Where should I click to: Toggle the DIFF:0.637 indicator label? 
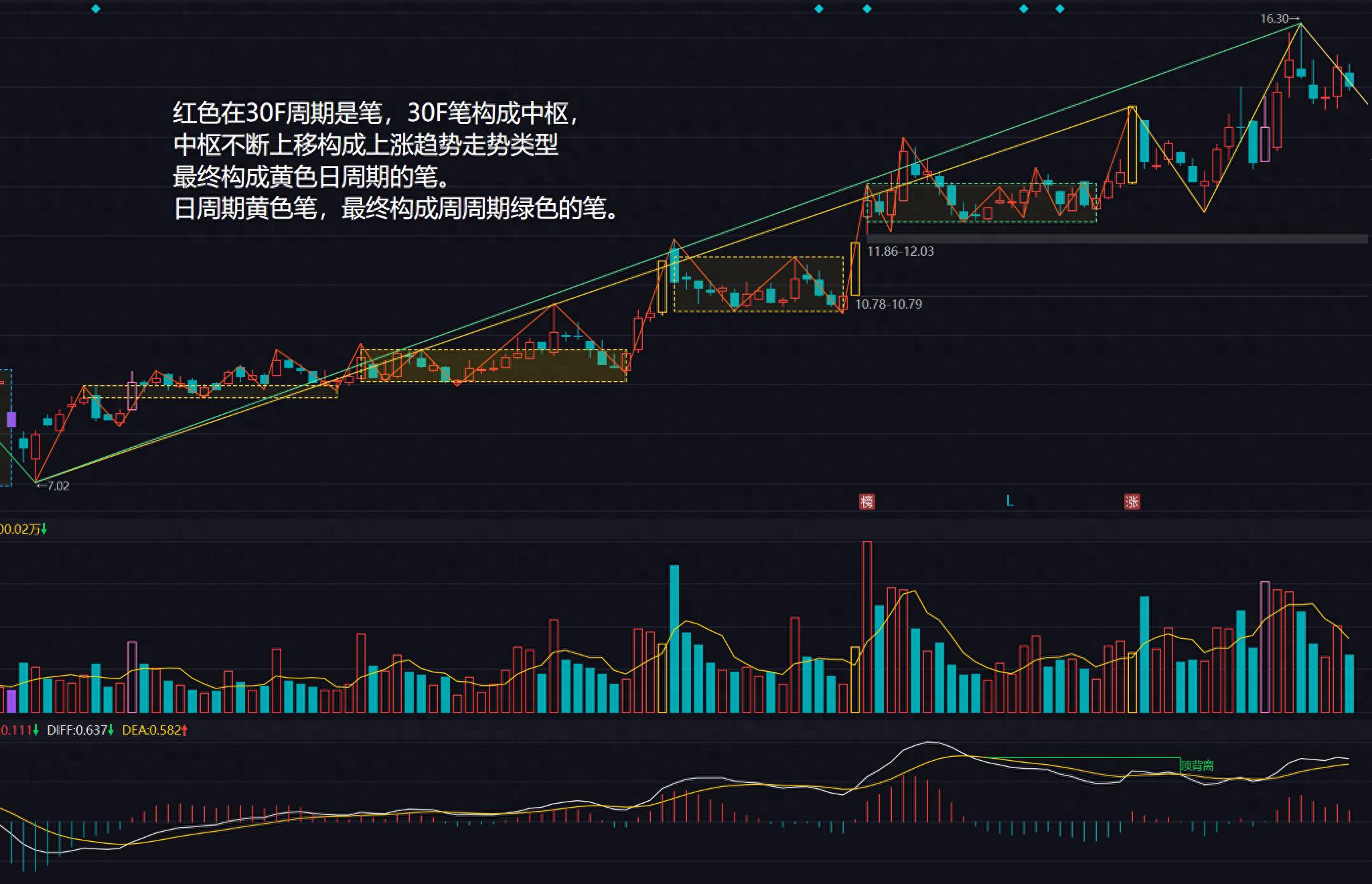click(76, 731)
